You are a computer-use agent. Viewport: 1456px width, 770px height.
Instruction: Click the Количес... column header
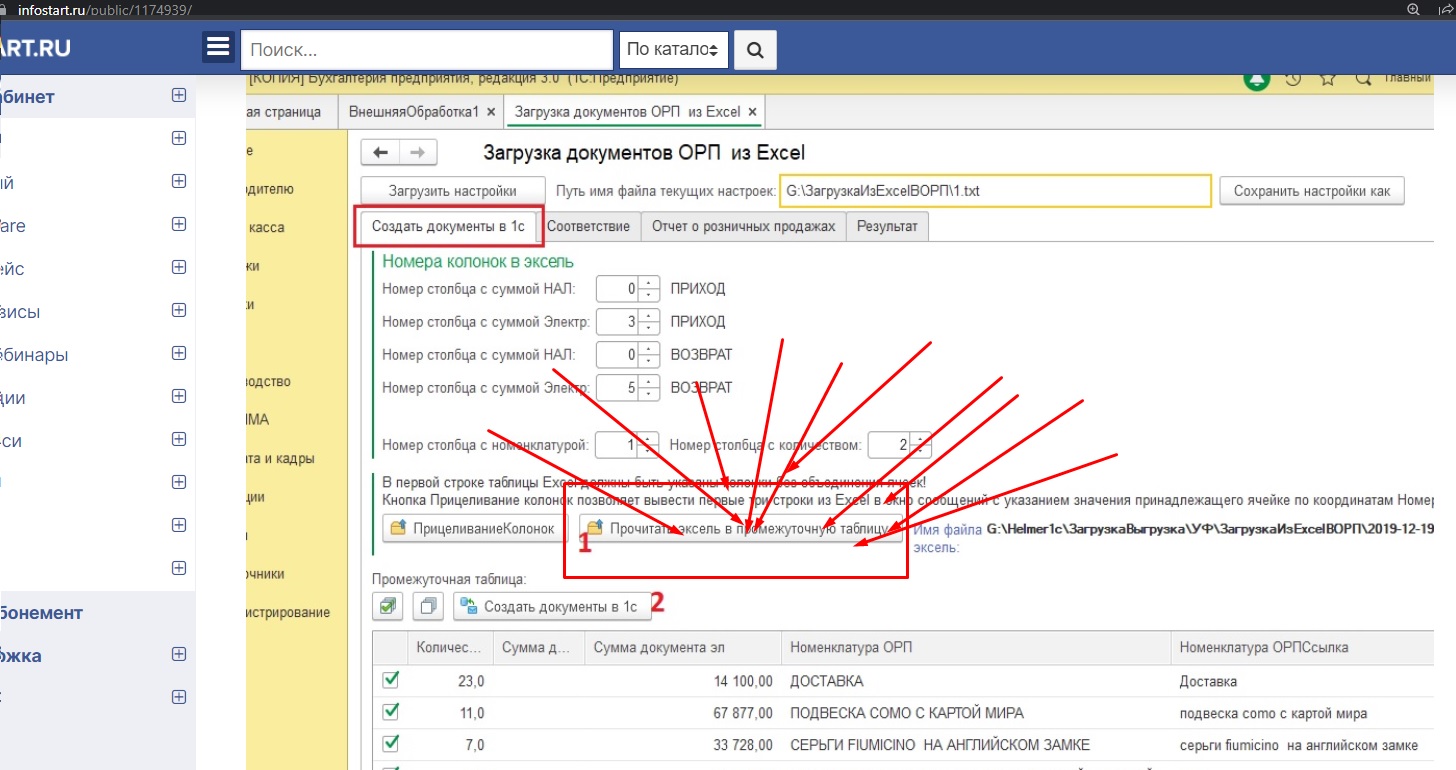(450, 648)
